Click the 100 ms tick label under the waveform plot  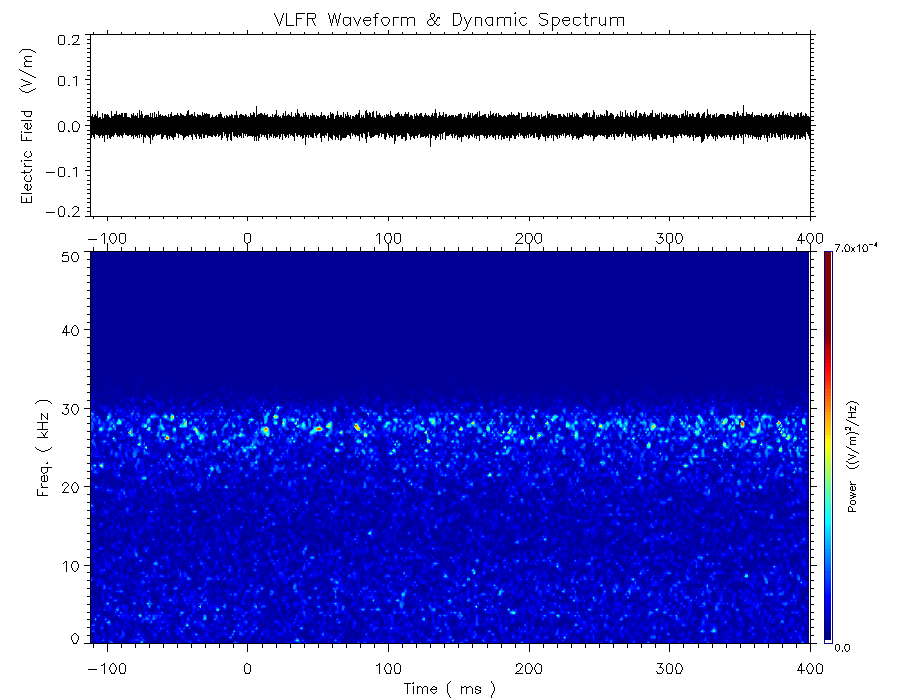pos(388,238)
